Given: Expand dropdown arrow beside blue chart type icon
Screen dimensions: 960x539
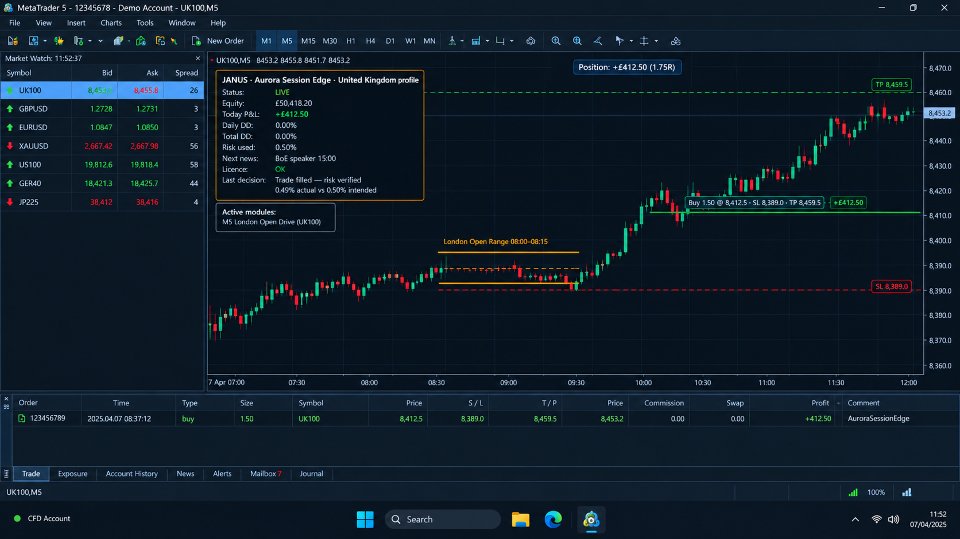Looking at the screenshot, I should coord(487,41).
